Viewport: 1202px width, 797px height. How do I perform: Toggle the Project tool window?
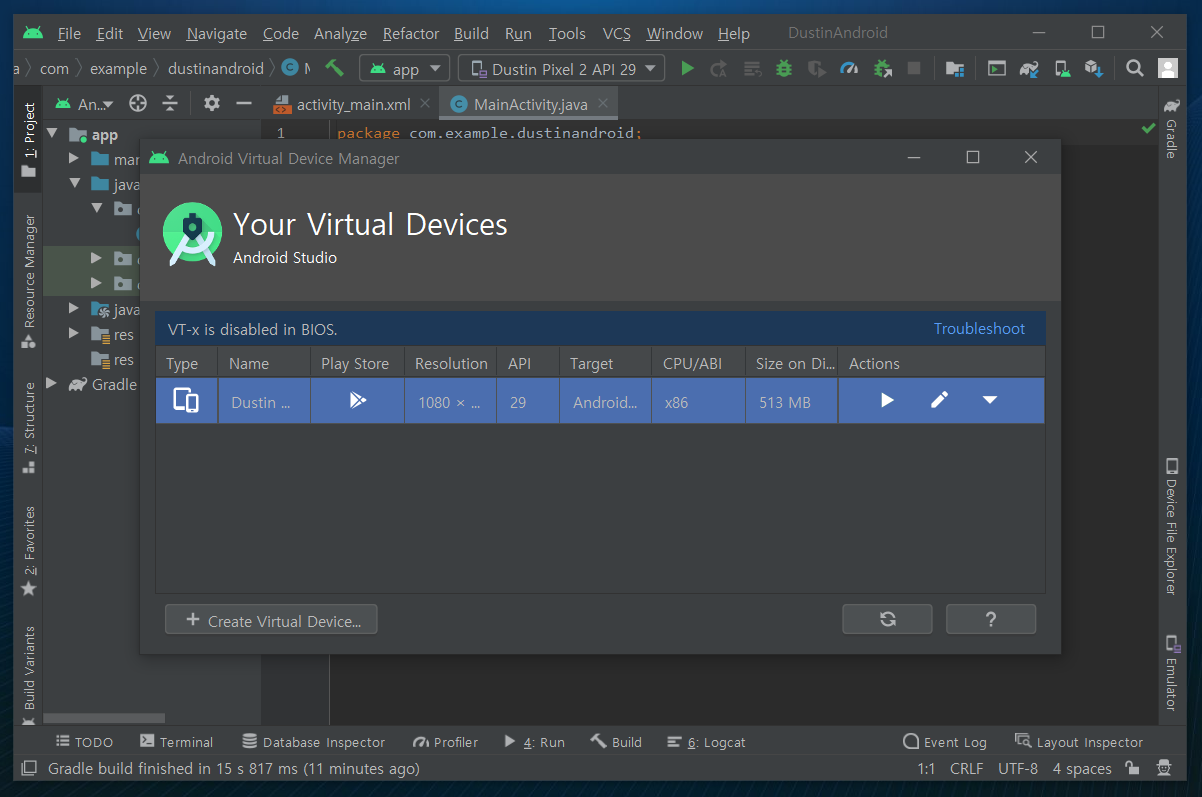[29, 140]
